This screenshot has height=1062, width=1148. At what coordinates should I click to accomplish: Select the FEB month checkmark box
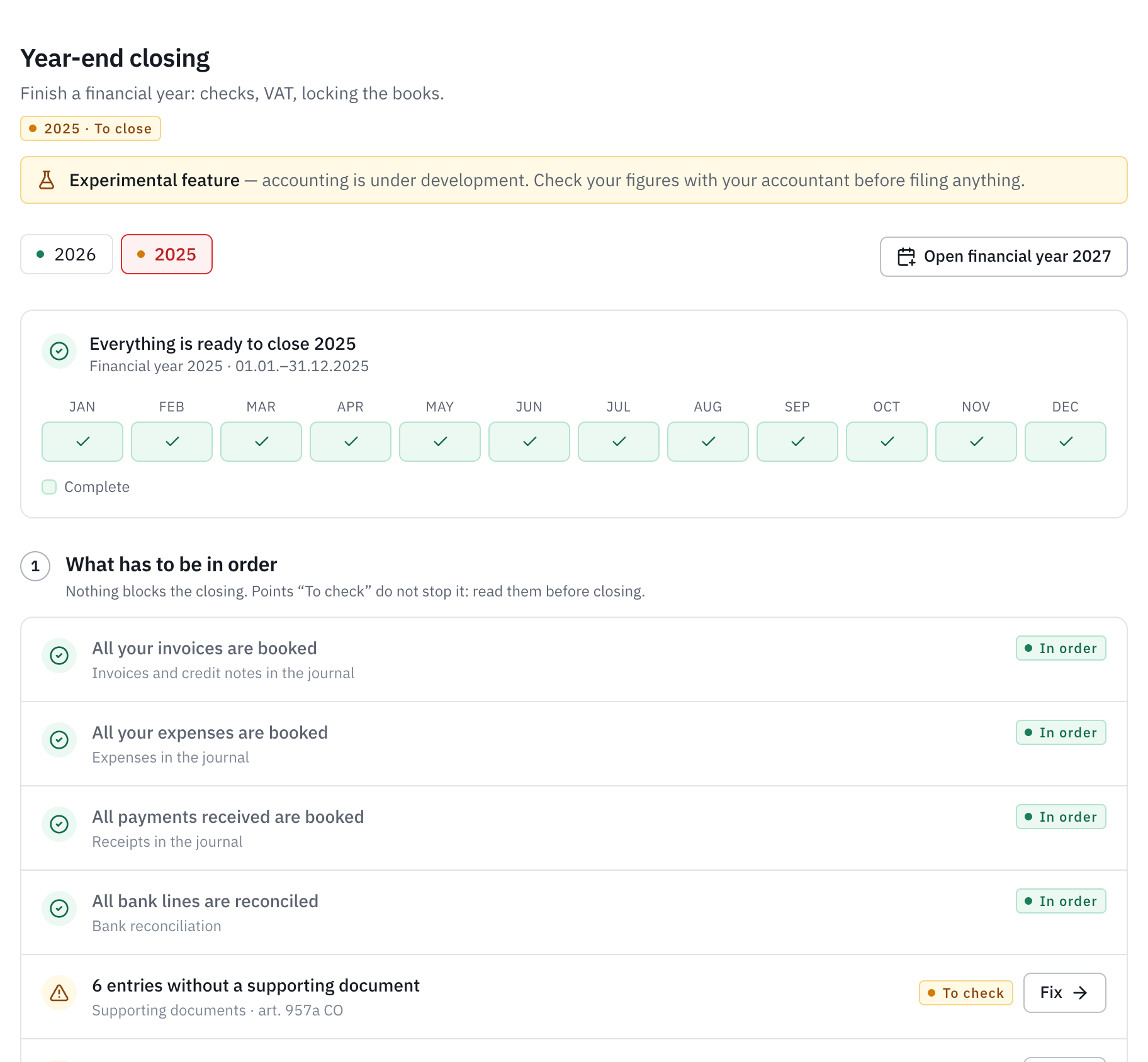[172, 442]
